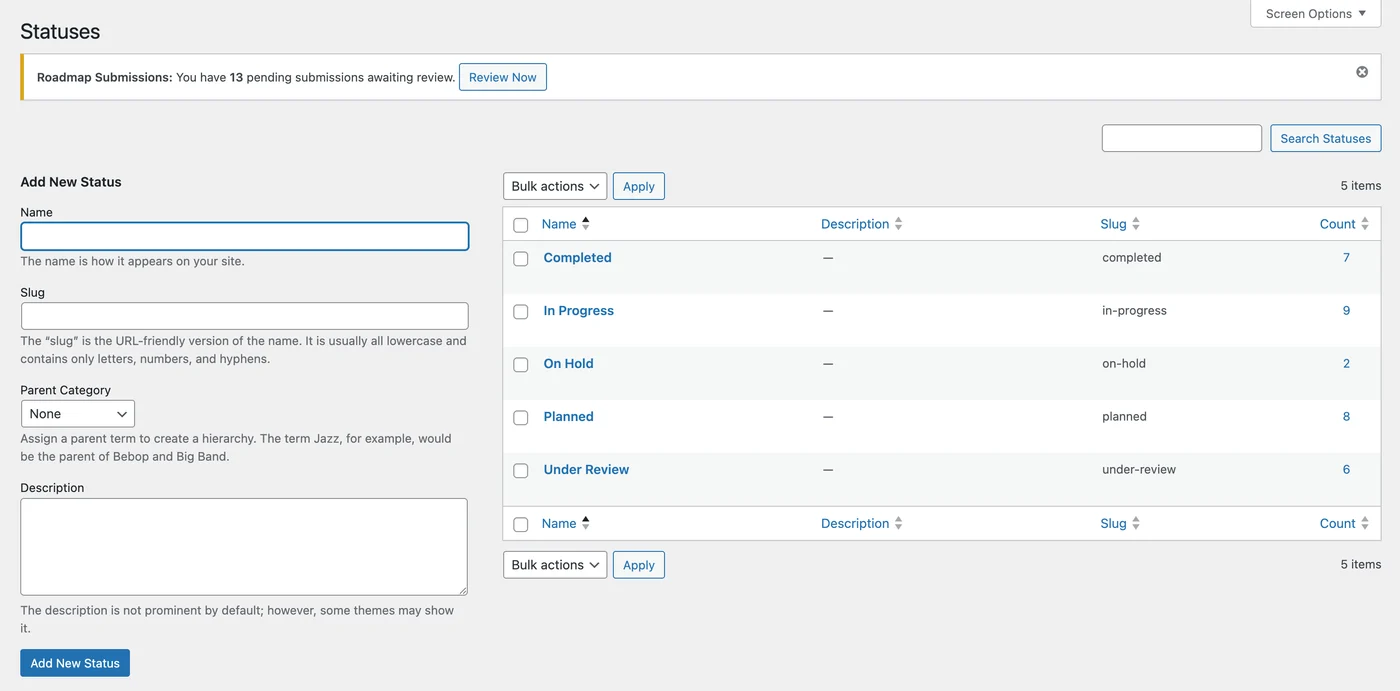Tick the select-all checkbox in table footer
The image size is (1400, 691).
pos(521,524)
